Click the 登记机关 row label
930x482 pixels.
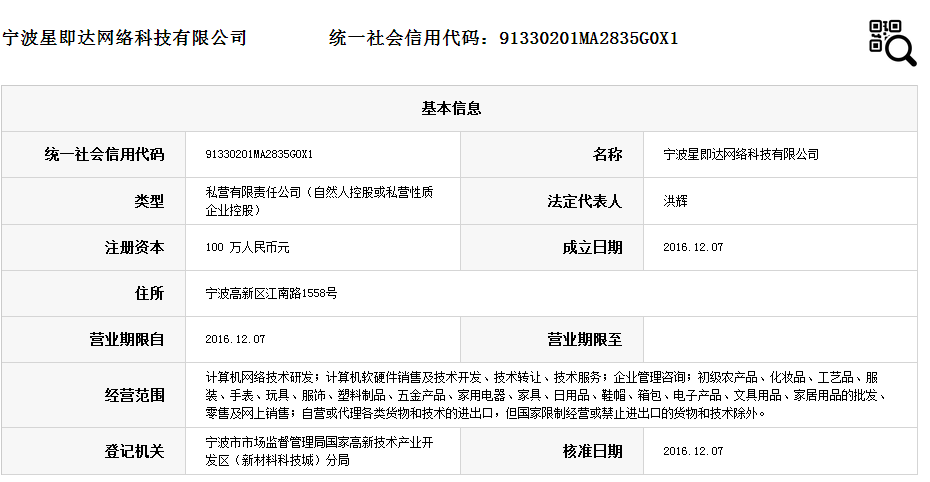pyautogui.click(x=134, y=452)
